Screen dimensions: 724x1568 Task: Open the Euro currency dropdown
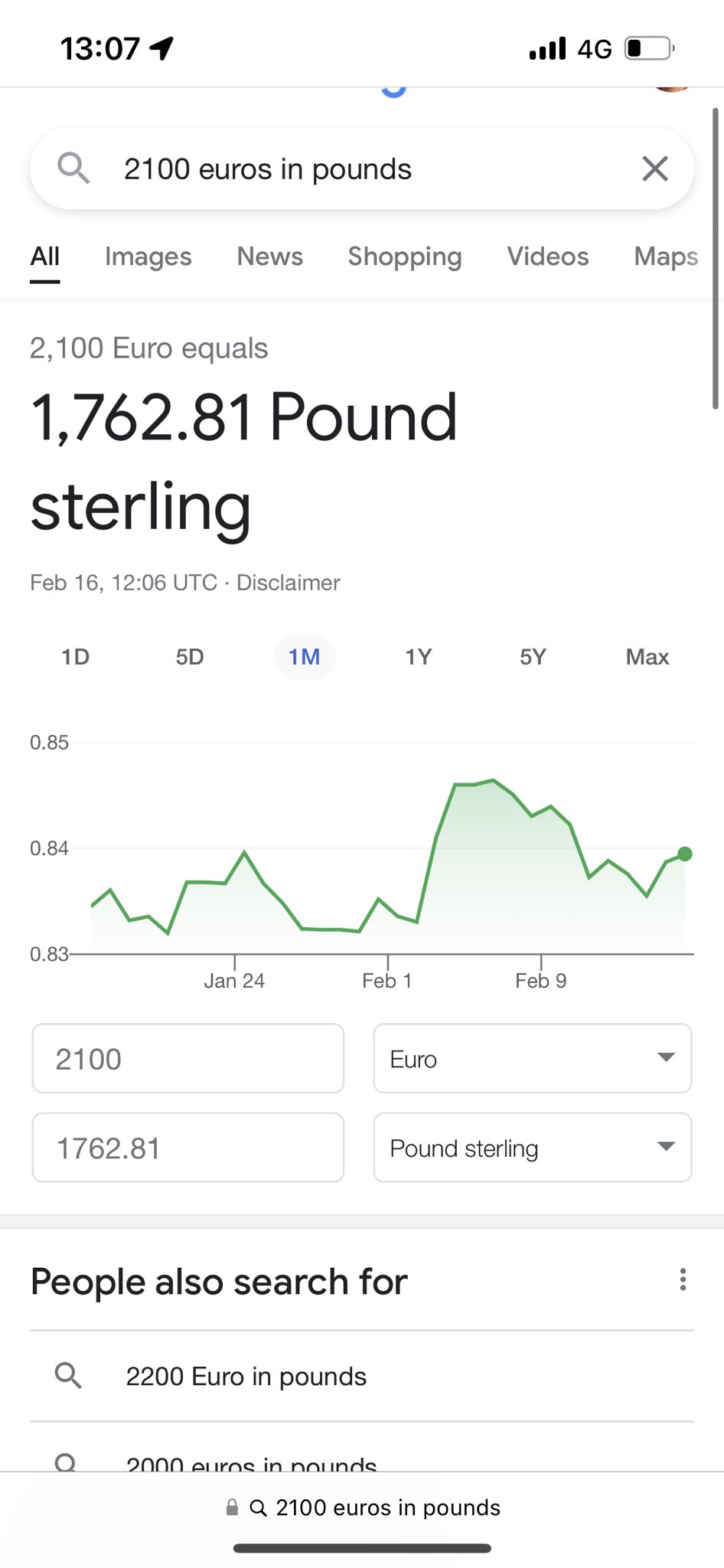[532, 1058]
